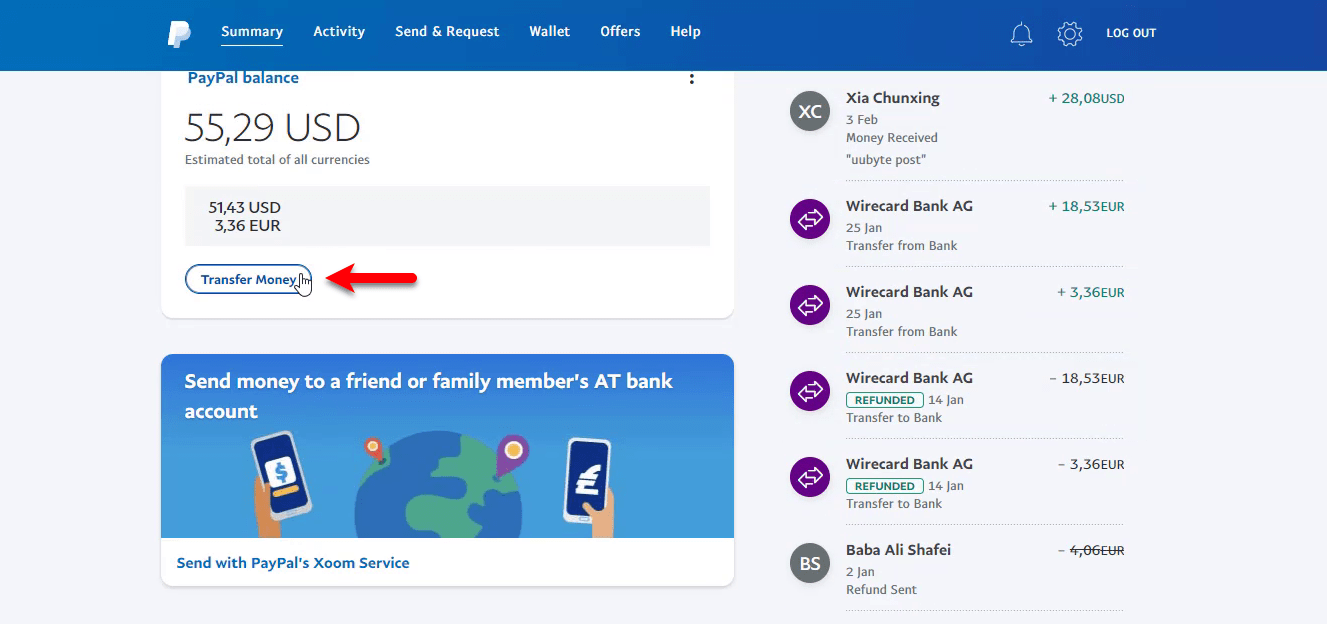Open the PayPal balance heading link
The width and height of the screenshot is (1327, 624).
click(x=243, y=78)
